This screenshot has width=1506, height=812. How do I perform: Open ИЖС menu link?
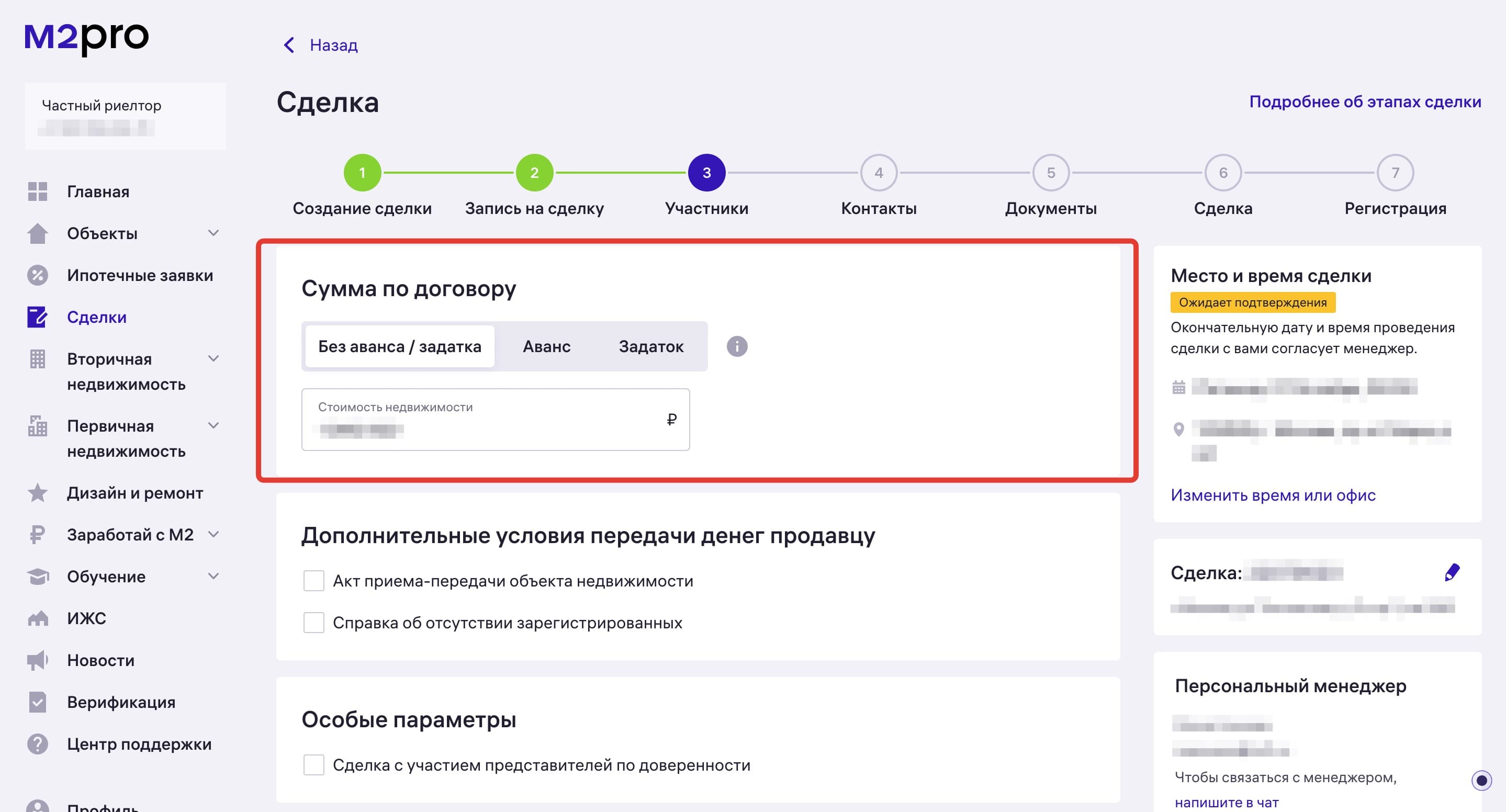coord(86,618)
